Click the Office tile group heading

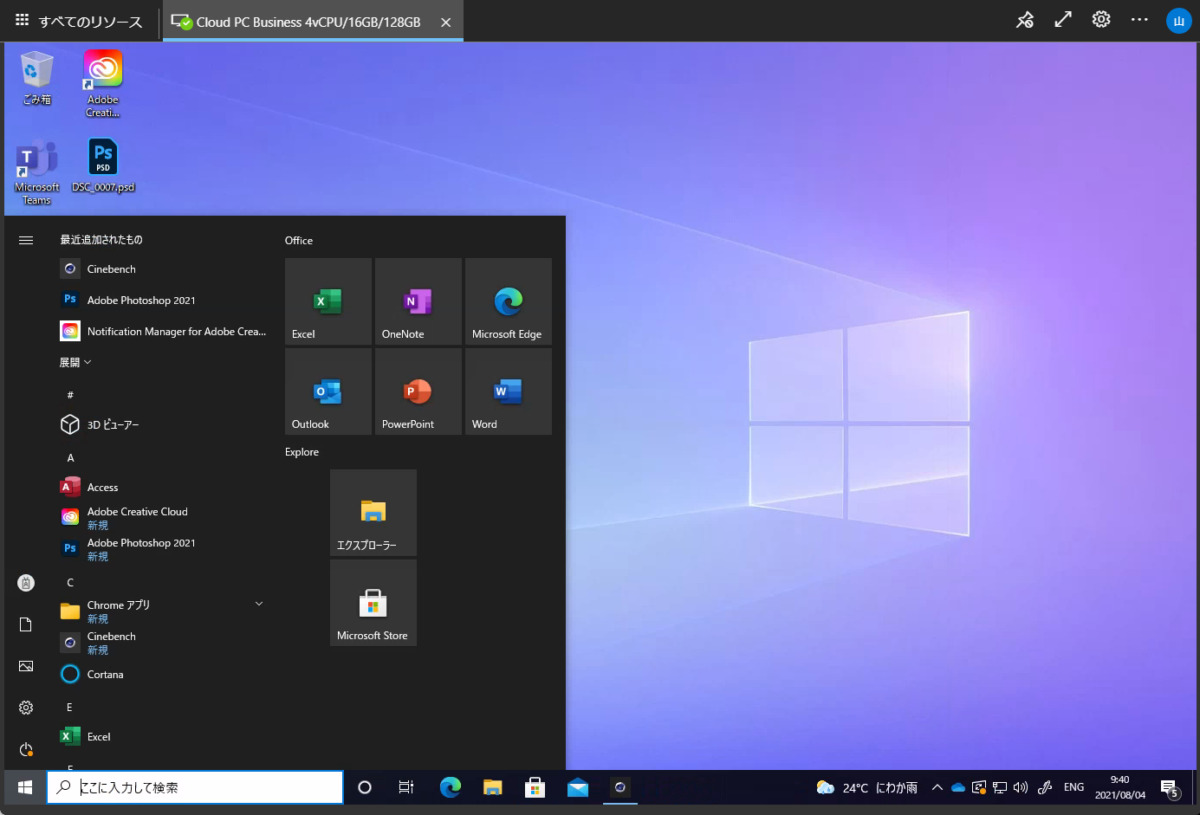(299, 240)
